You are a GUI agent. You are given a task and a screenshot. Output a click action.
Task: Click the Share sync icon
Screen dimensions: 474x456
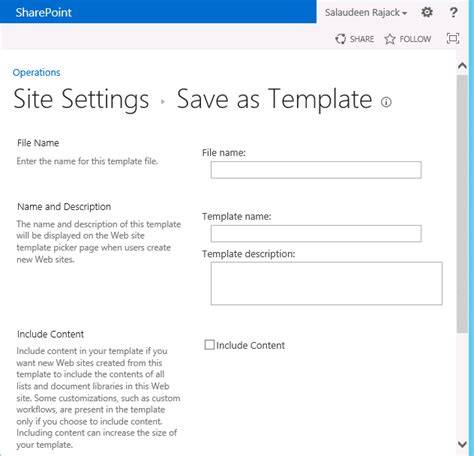[340, 39]
